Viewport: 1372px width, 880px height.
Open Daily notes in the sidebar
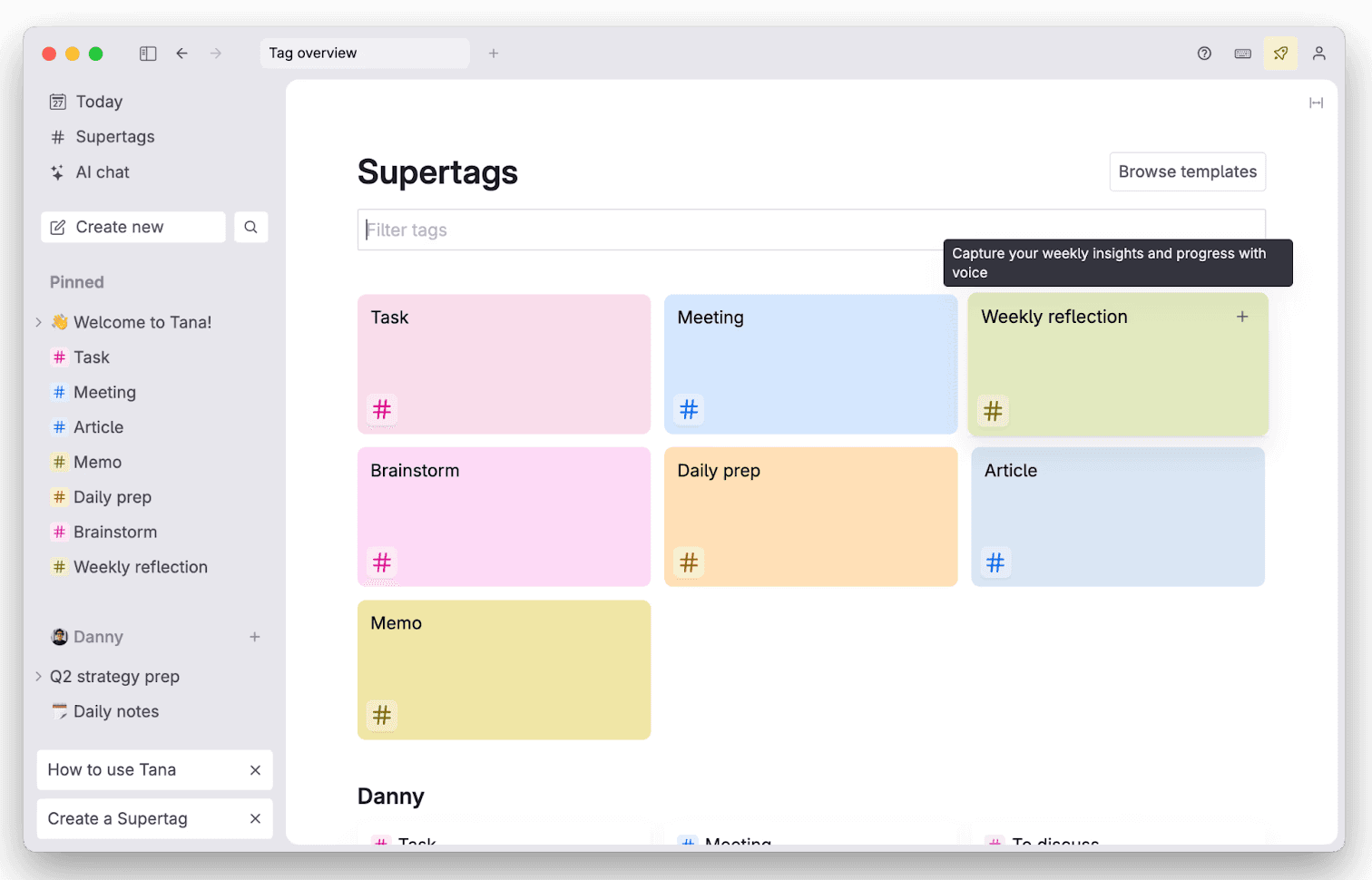(x=116, y=711)
